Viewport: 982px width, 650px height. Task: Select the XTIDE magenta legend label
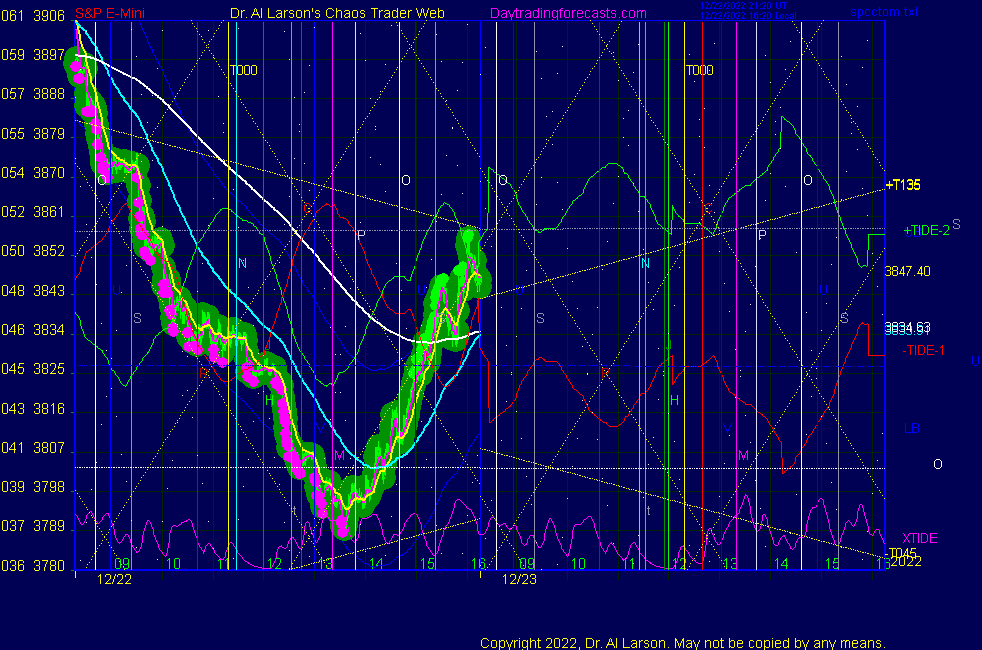pos(919,538)
